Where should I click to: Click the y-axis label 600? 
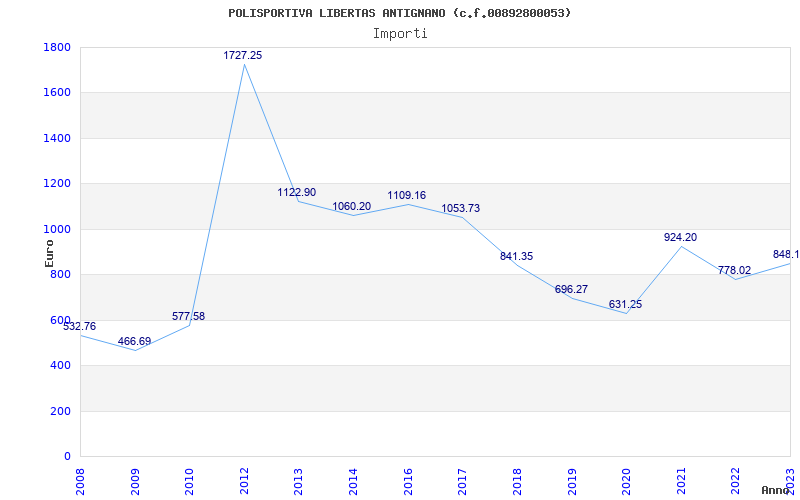(x=61, y=320)
